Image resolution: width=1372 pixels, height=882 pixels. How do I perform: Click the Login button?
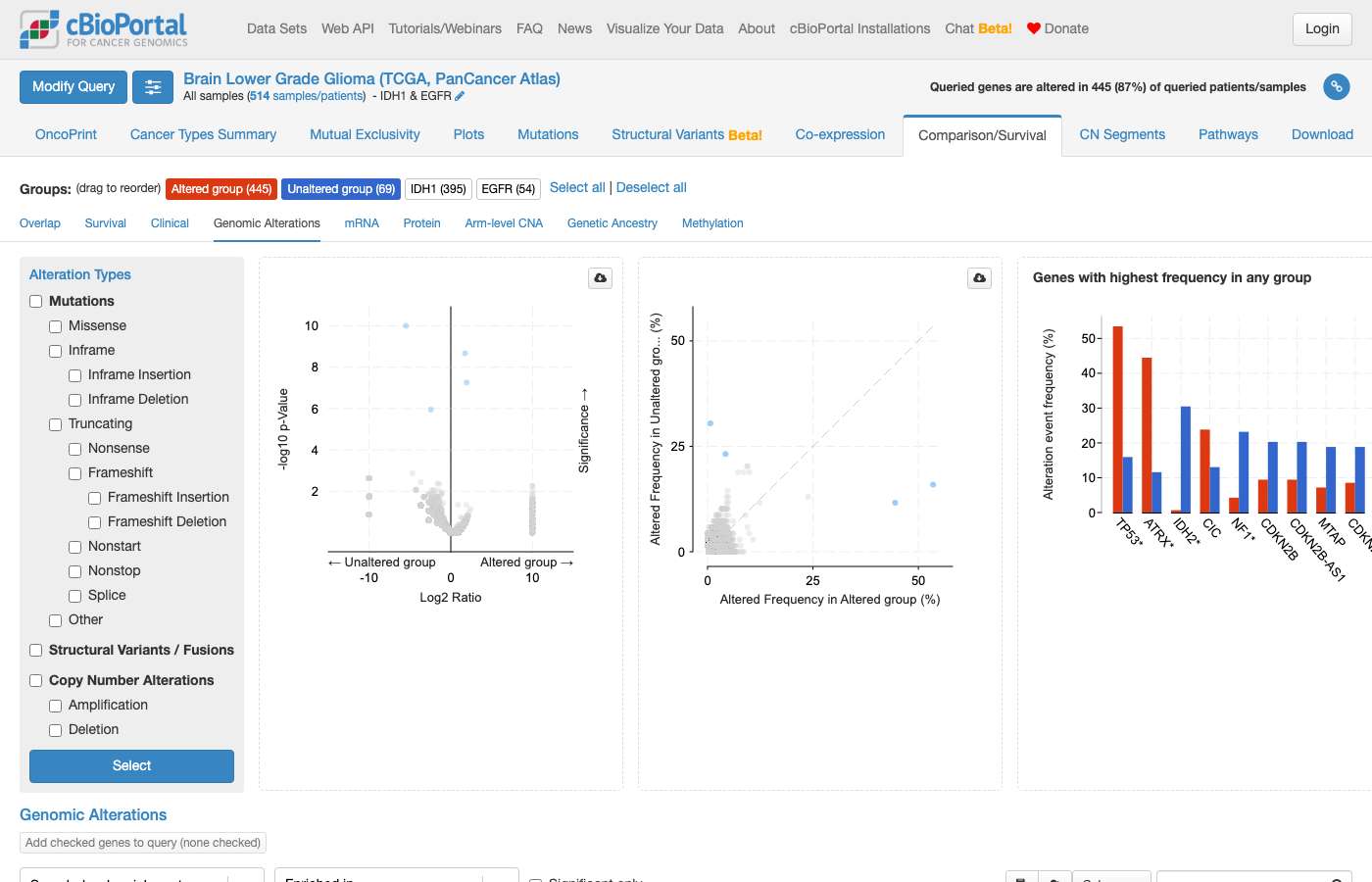(x=1322, y=29)
